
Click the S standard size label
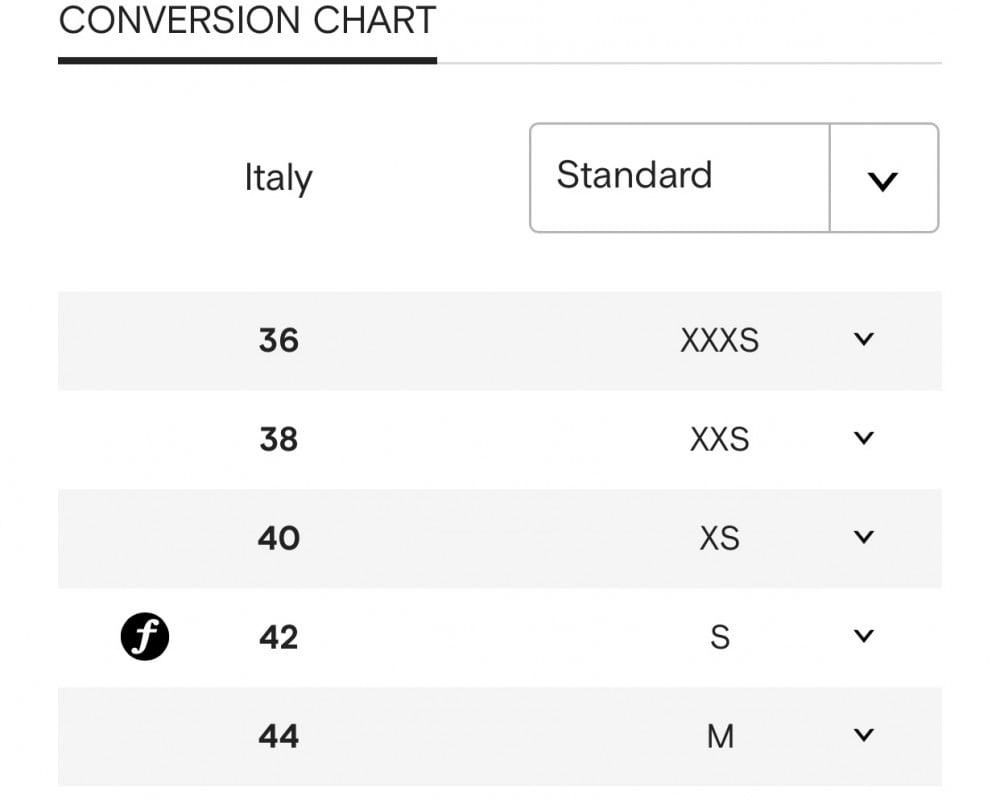point(720,636)
